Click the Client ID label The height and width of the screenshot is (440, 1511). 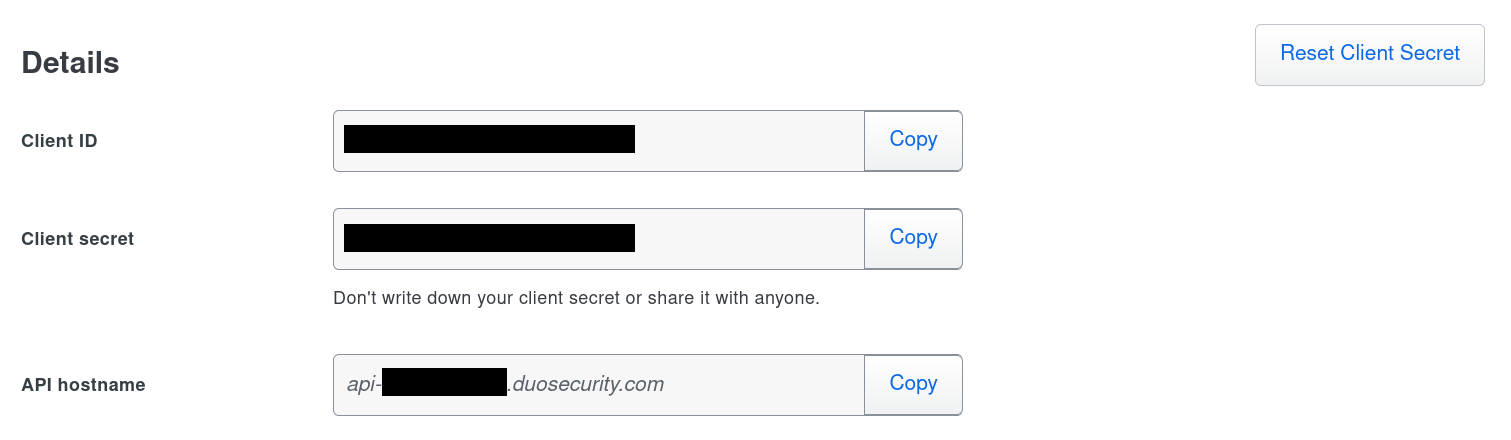pyautogui.click(x=59, y=141)
